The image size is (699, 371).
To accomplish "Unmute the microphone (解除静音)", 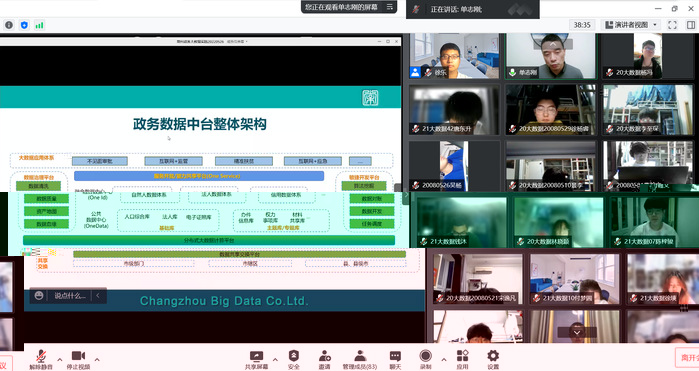I will click(x=41, y=359).
